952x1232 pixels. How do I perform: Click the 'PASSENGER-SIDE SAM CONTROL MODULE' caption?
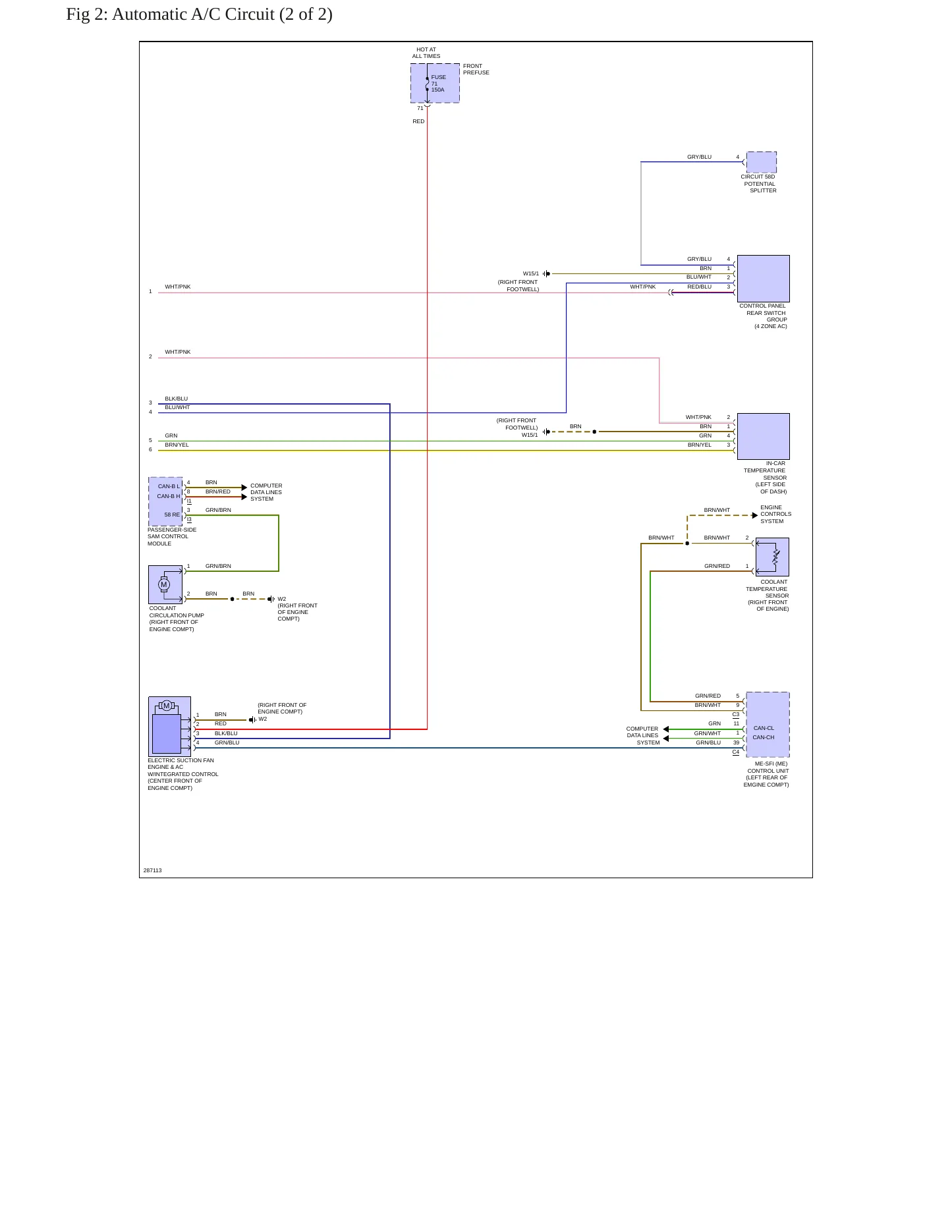[x=172, y=536]
